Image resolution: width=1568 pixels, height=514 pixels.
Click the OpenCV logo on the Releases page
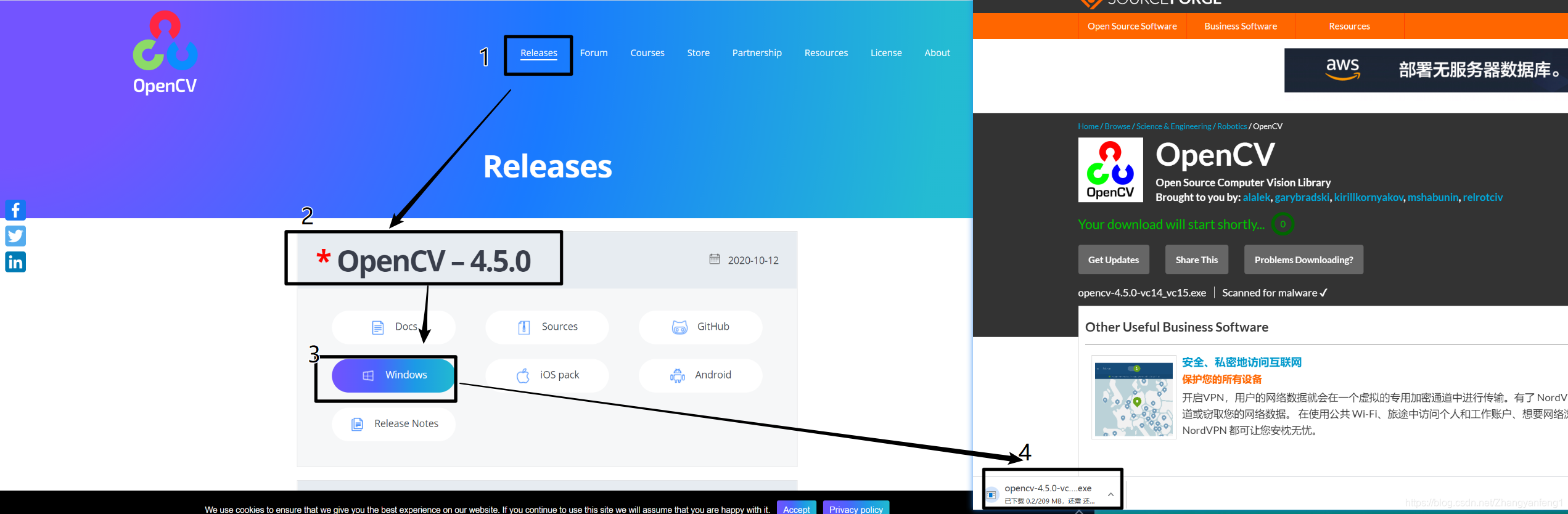[165, 53]
